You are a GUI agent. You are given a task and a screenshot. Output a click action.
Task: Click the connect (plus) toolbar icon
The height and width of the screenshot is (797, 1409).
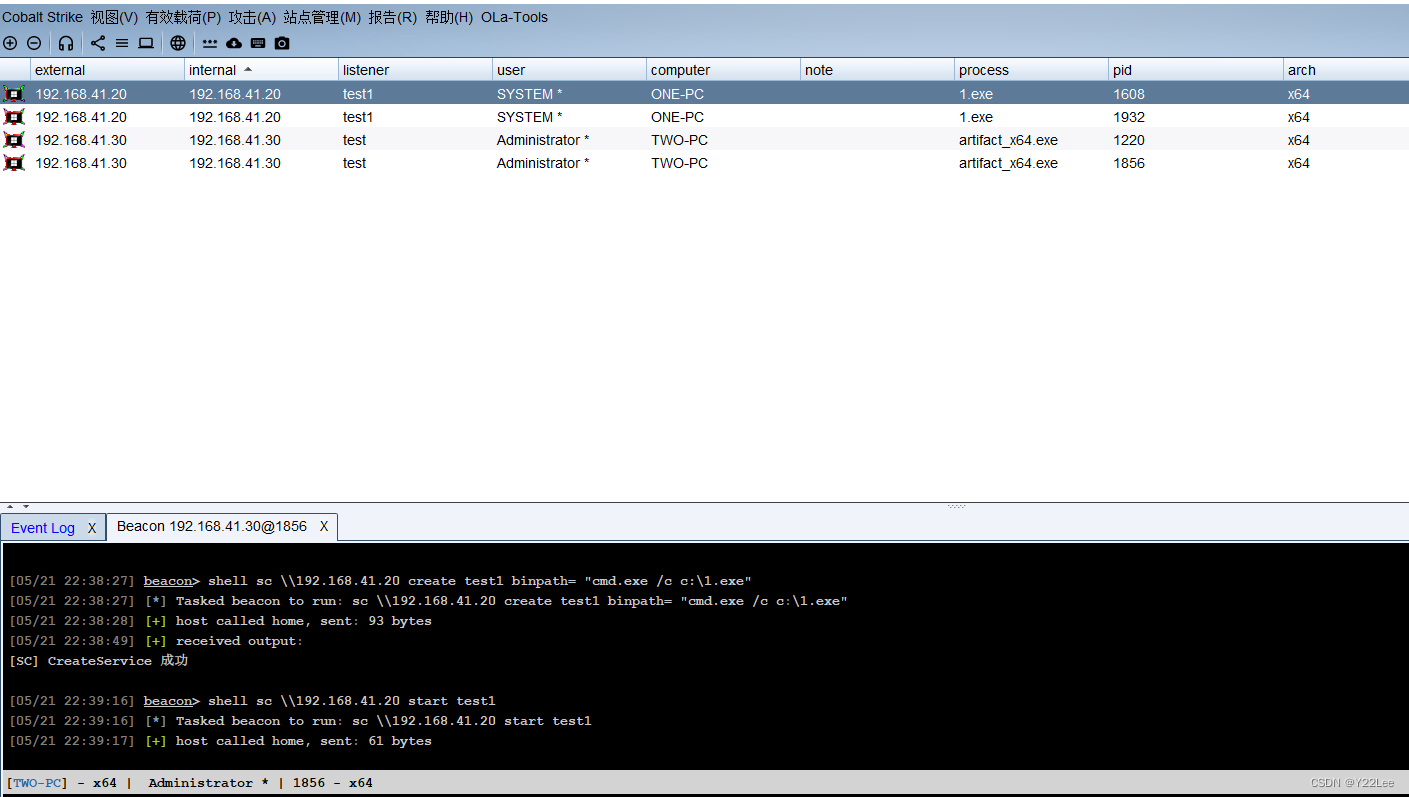point(10,43)
